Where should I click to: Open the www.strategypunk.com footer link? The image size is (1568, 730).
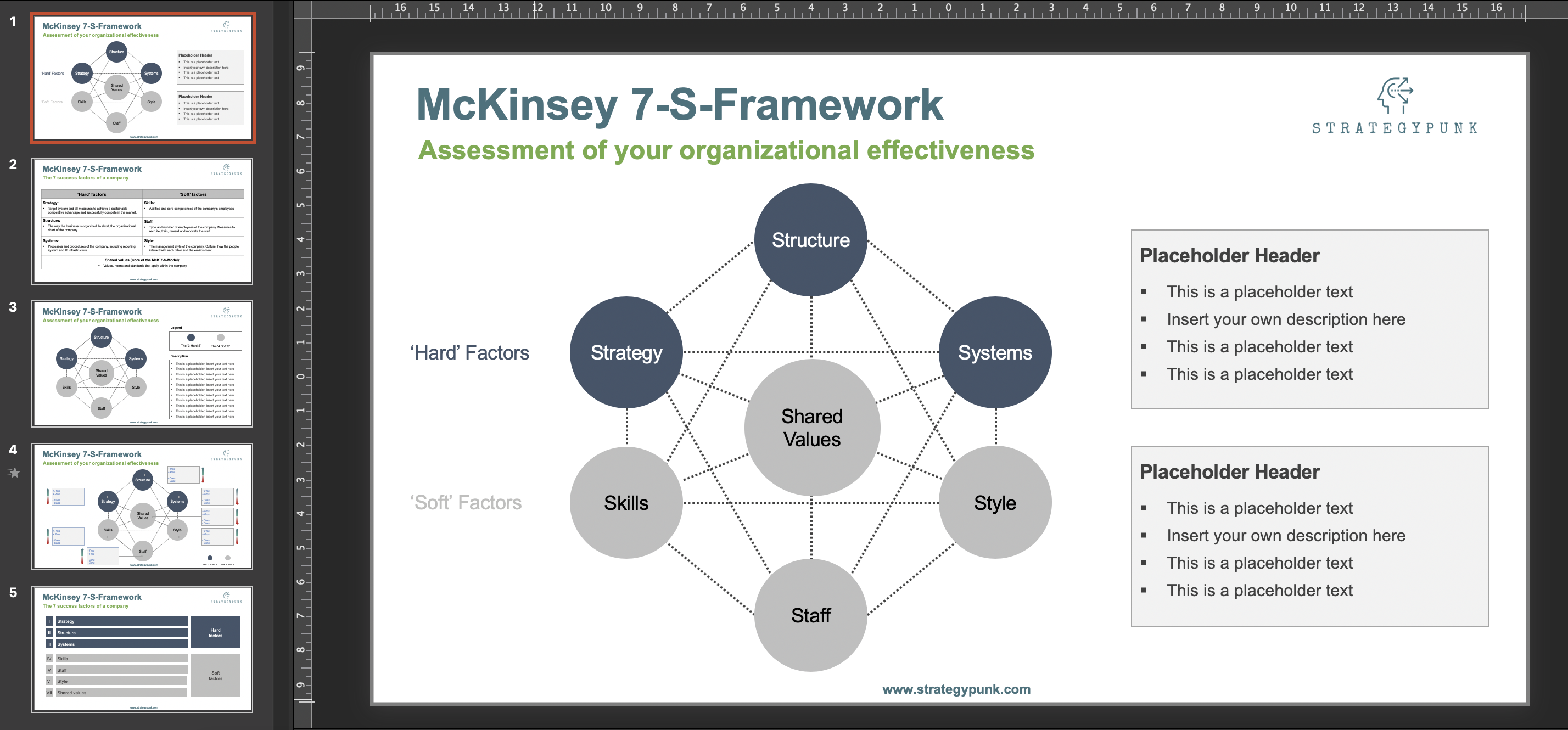coord(956,689)
